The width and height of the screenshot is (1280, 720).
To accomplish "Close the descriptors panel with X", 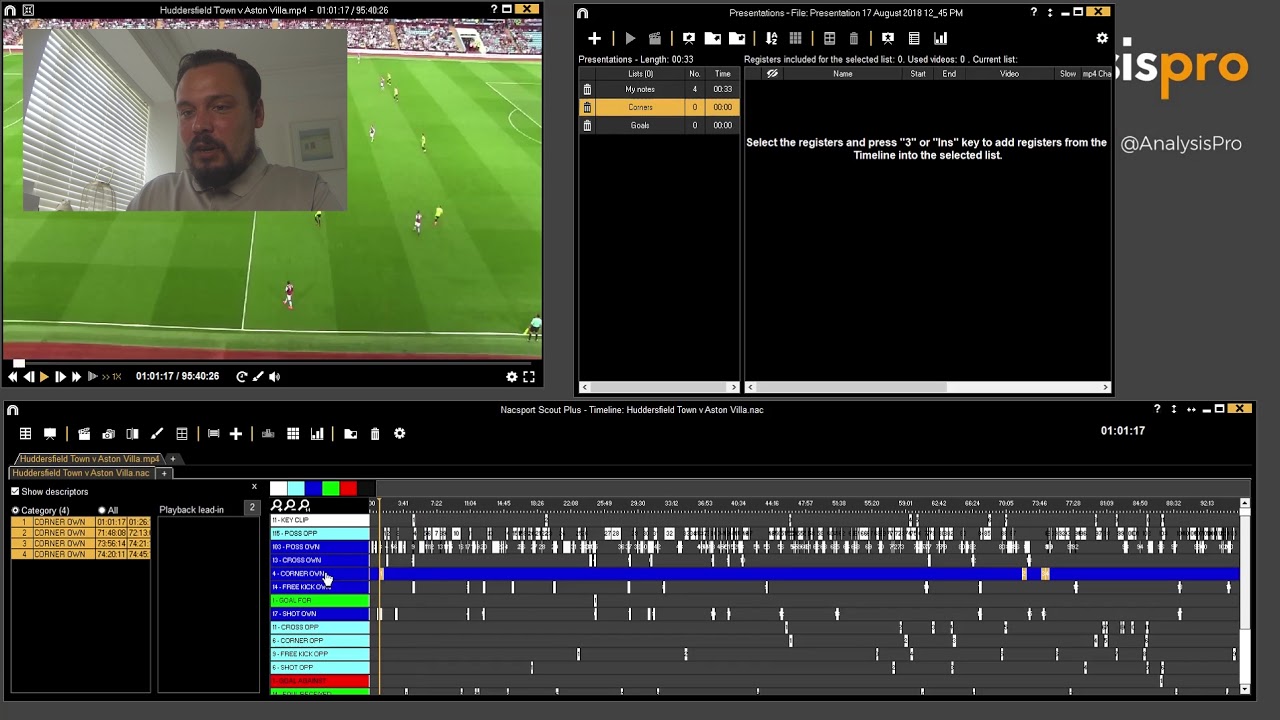I will [254, 487].
